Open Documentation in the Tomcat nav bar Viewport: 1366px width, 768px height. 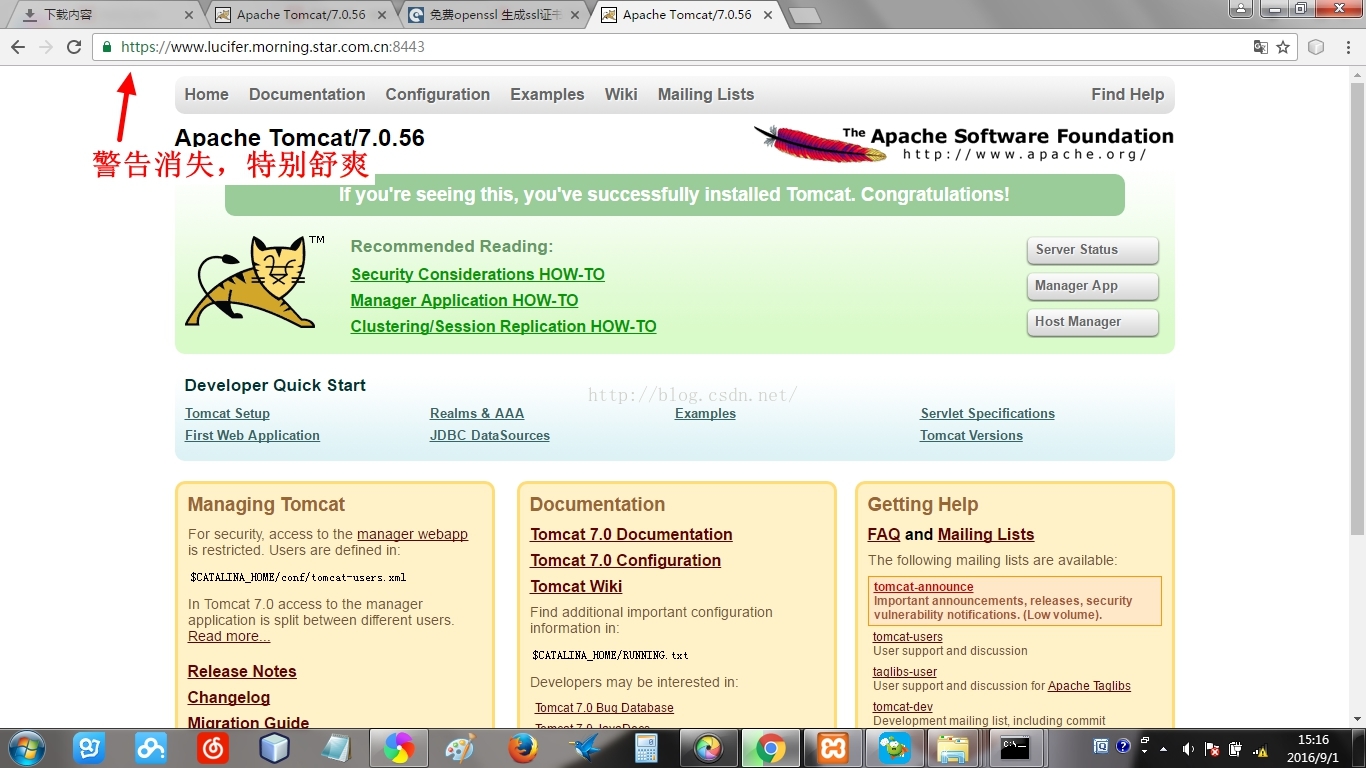pos(307,94)
